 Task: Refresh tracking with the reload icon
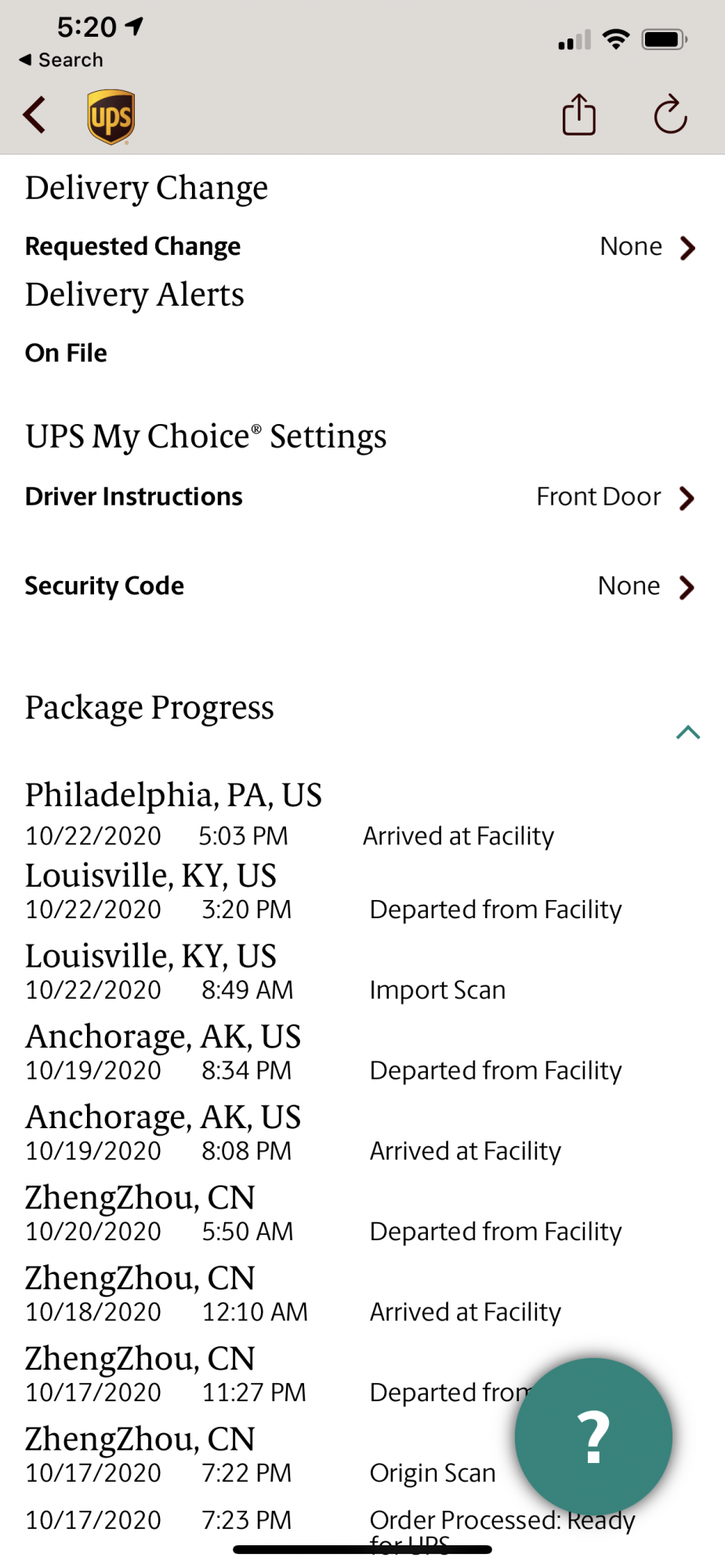pyautogui.click(x=670, y=115)
